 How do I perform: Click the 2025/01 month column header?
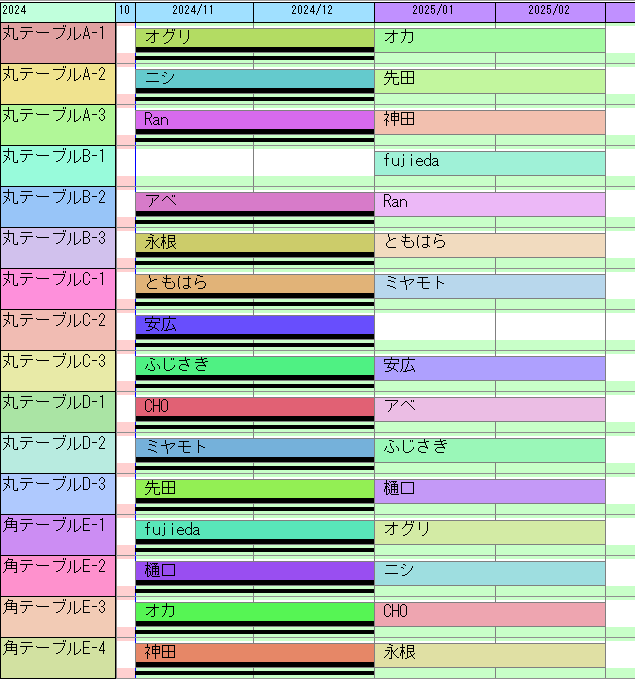pos(434,10)
